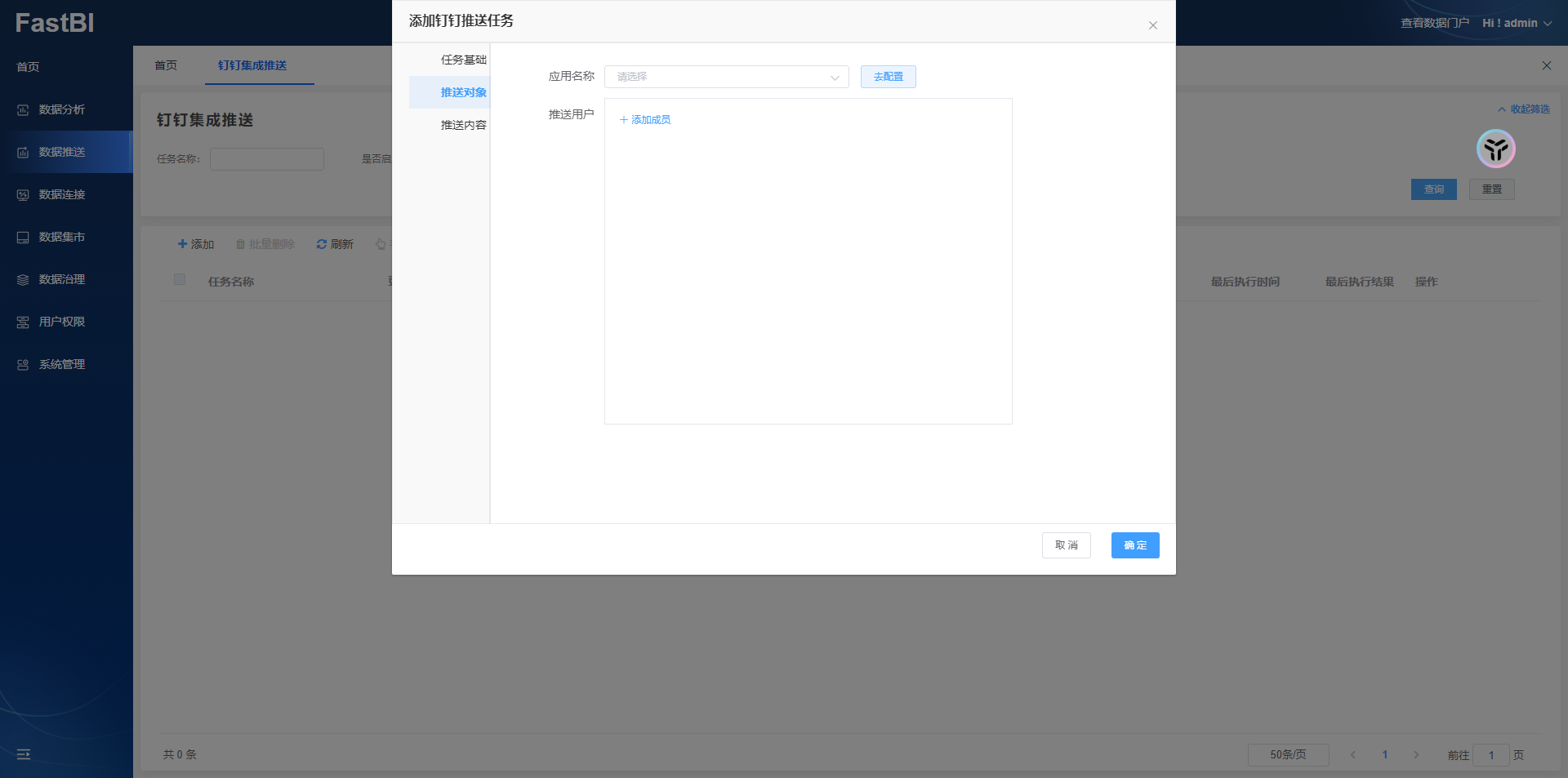Go to the next page arrow
This screenshot has height=778, width=1568.
pos(1417,755)
